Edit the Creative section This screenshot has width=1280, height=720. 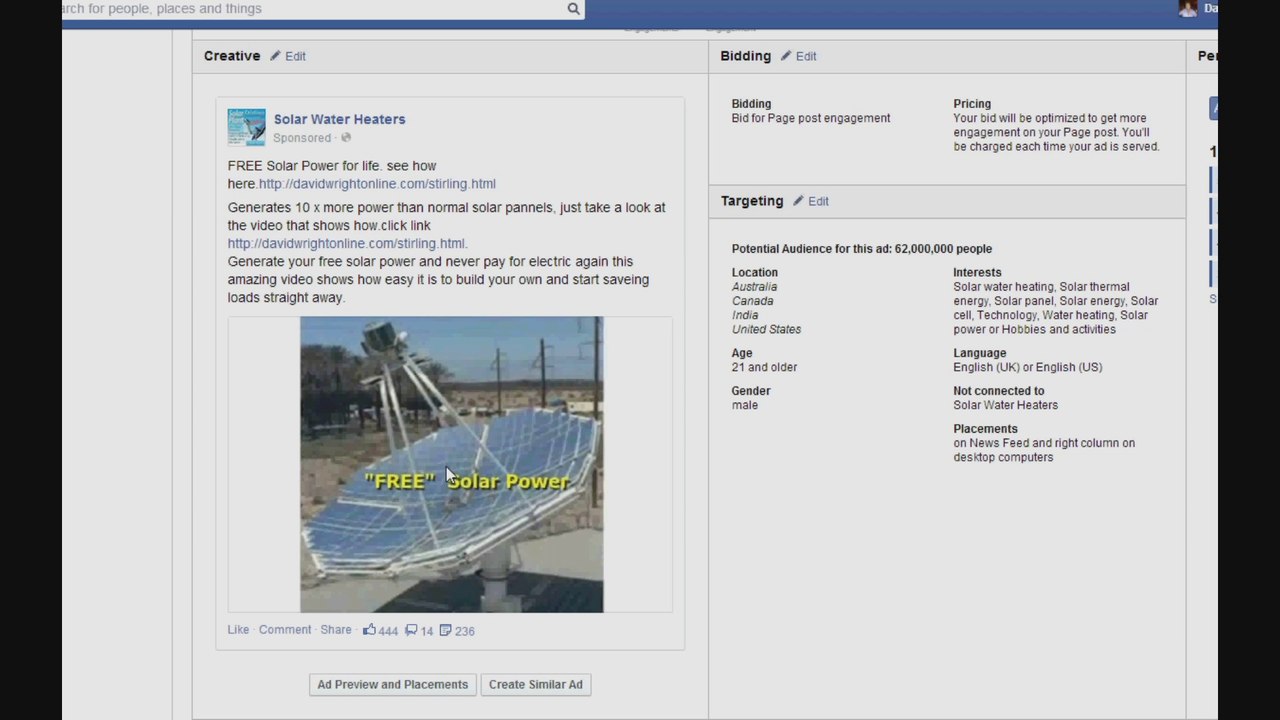coord(295,56)
